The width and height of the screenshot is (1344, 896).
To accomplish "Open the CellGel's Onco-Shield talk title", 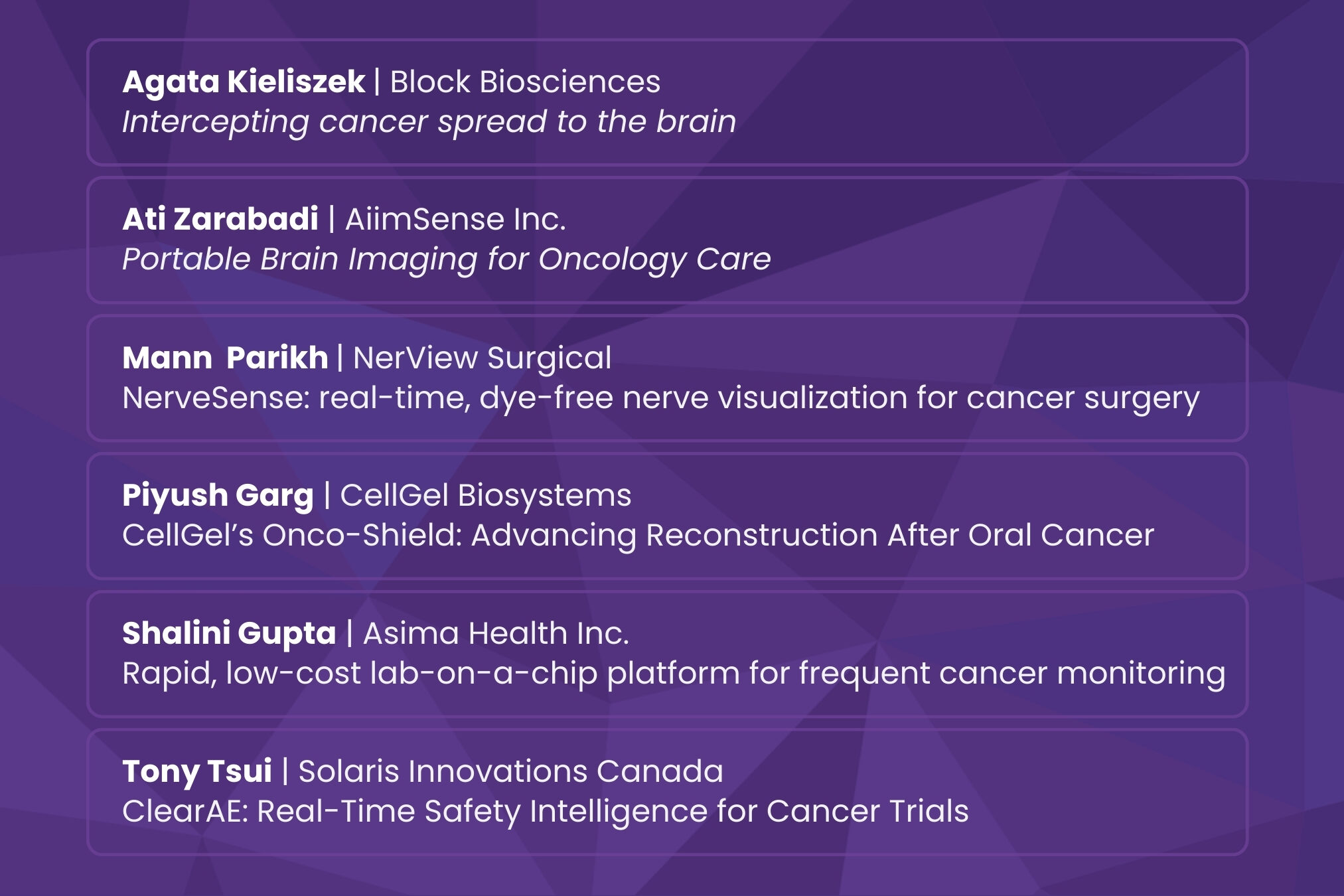I will click(x=638, y=536).
